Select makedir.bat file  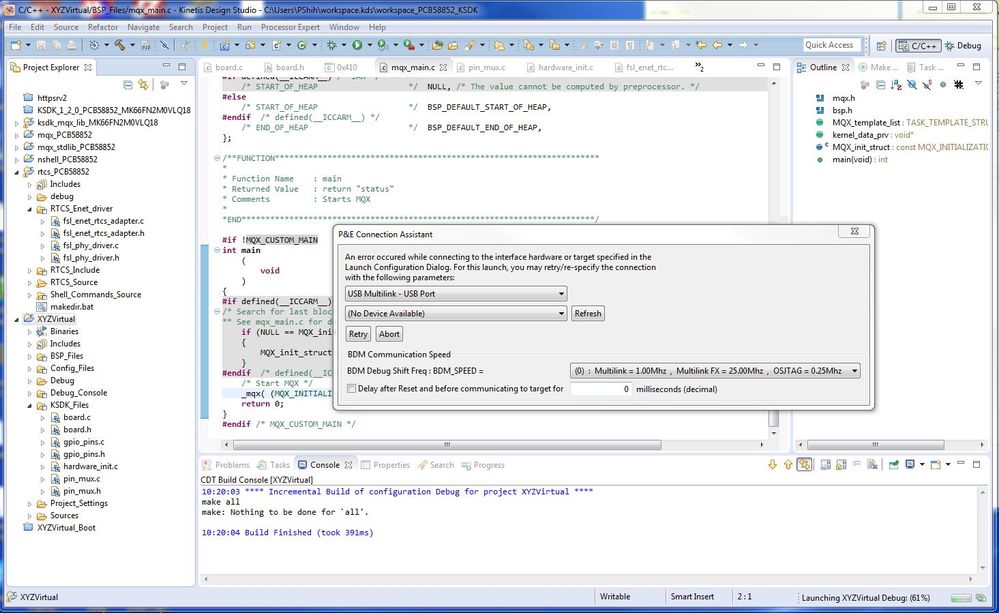point(71,306)
